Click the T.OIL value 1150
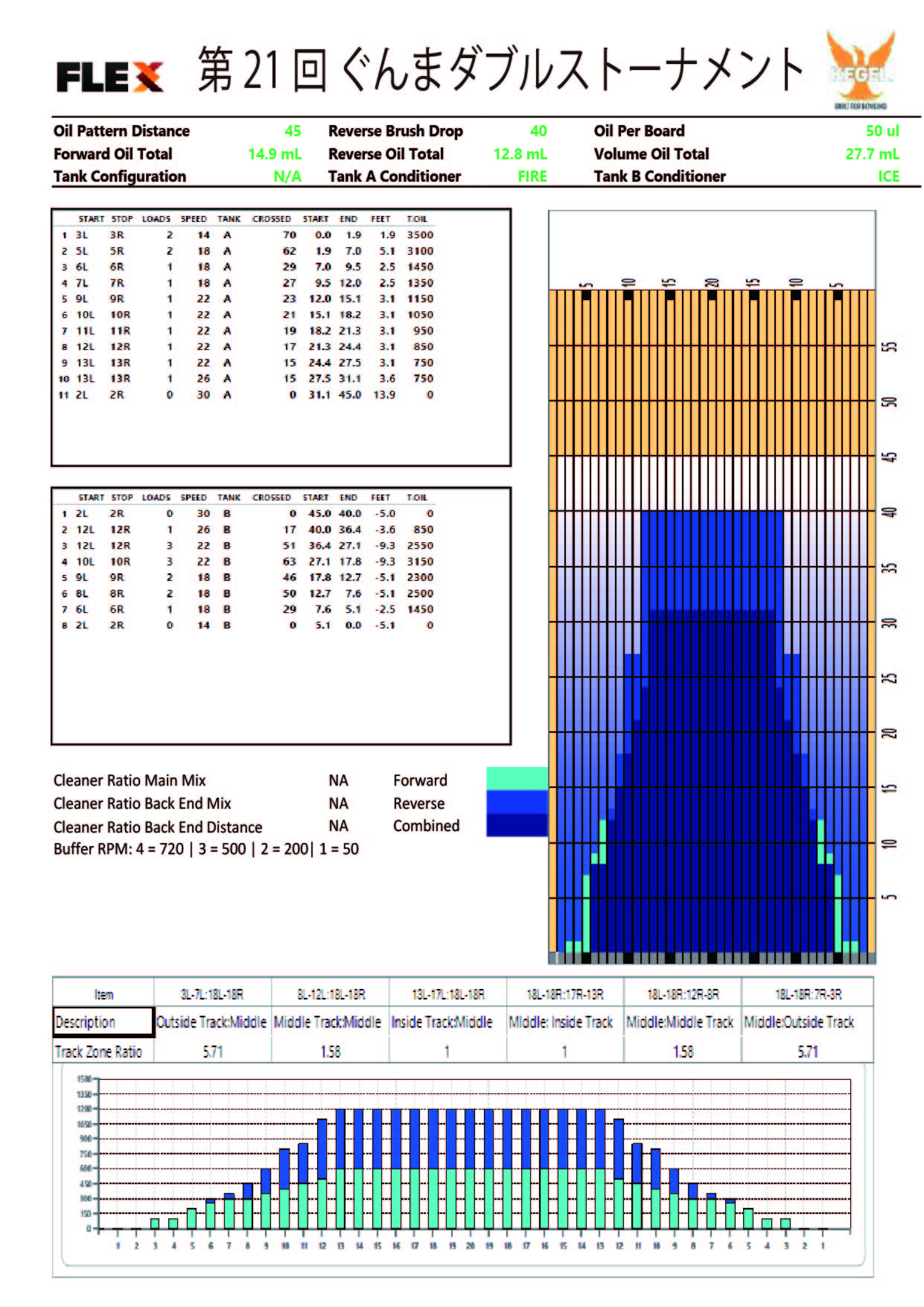 coord(420,299)
